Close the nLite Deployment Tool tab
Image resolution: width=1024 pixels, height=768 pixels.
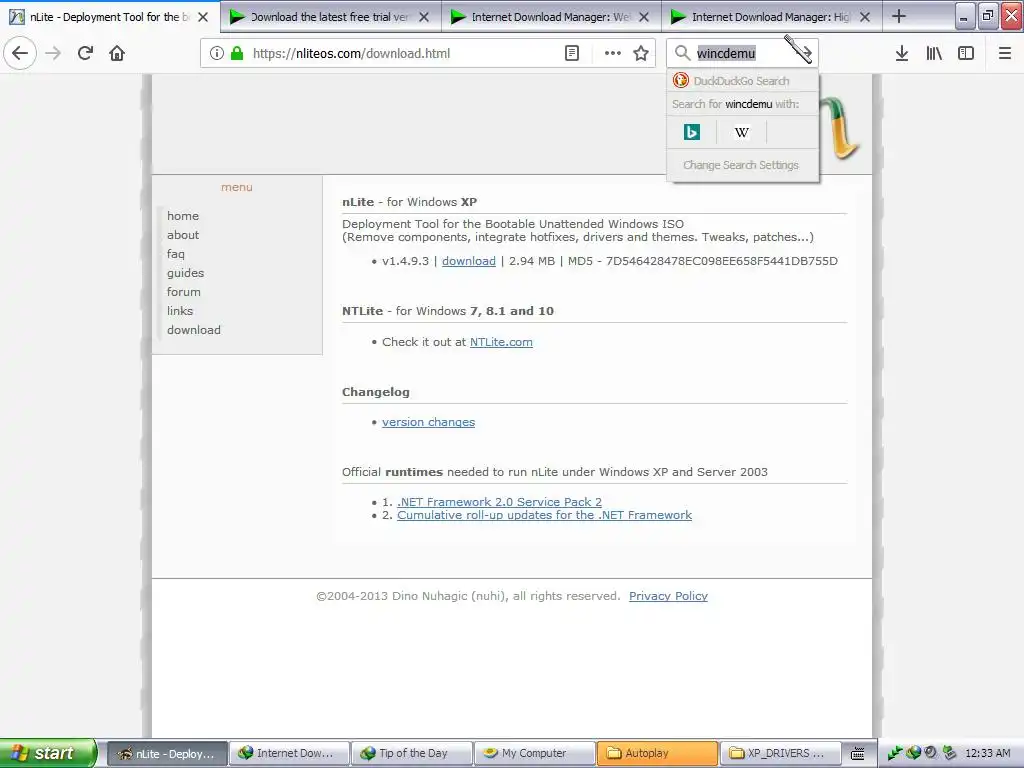pyautogui.click(x=203, y=17)
